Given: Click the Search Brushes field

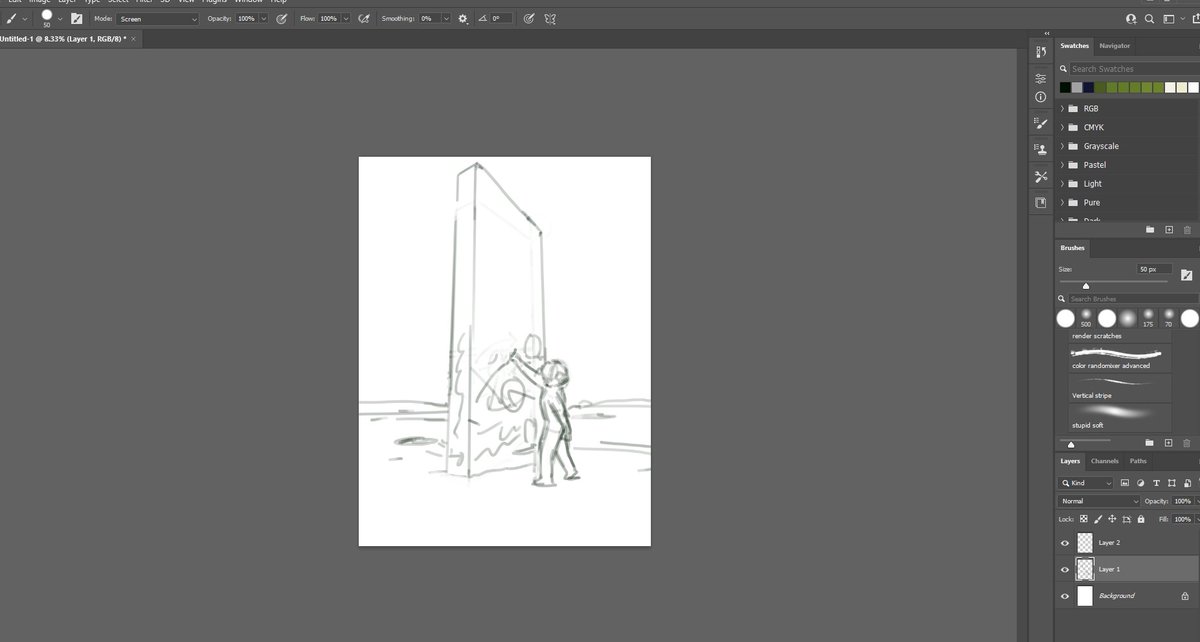Looking at the screenshot, I should point(1132,299).
